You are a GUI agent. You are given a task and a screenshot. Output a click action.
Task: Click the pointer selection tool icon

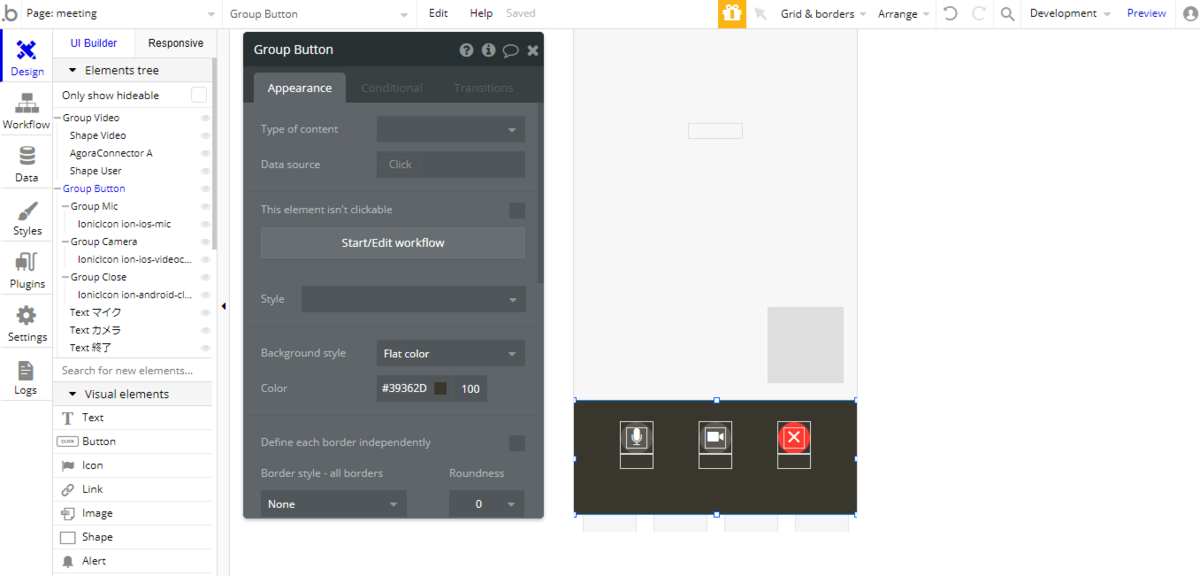[760, 14]
